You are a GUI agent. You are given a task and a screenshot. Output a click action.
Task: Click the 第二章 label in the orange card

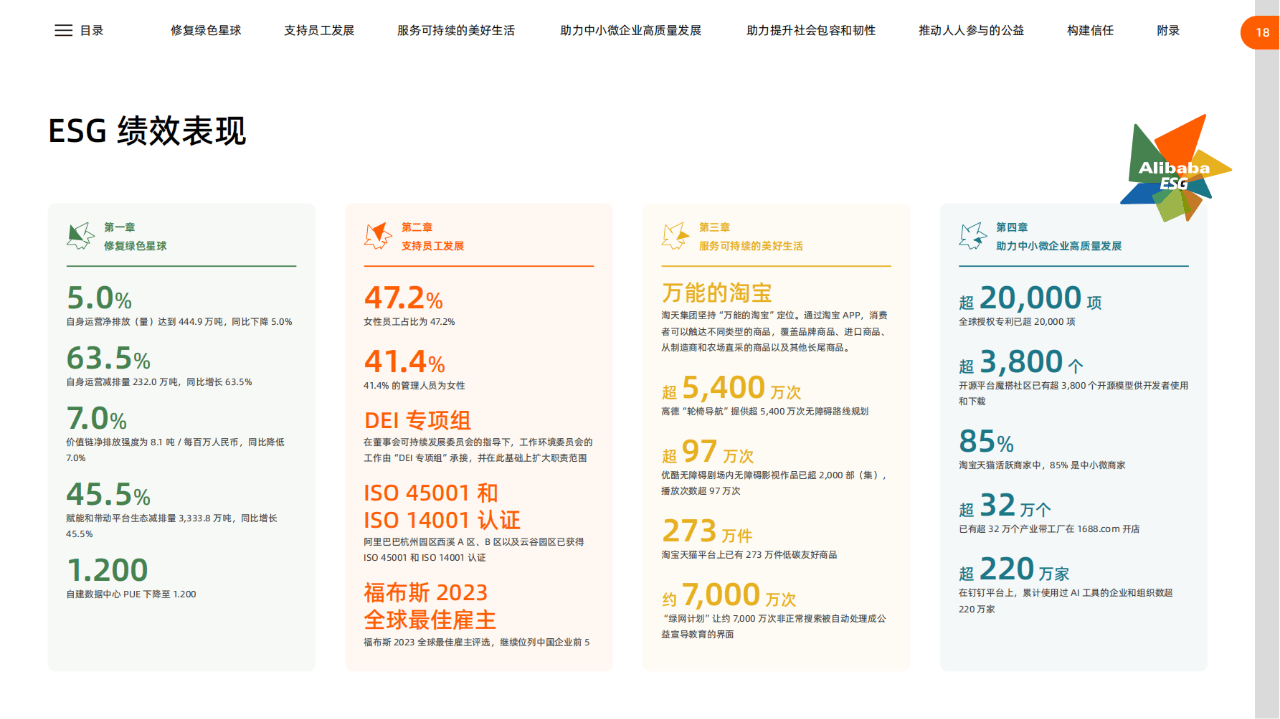coord(417,227)
